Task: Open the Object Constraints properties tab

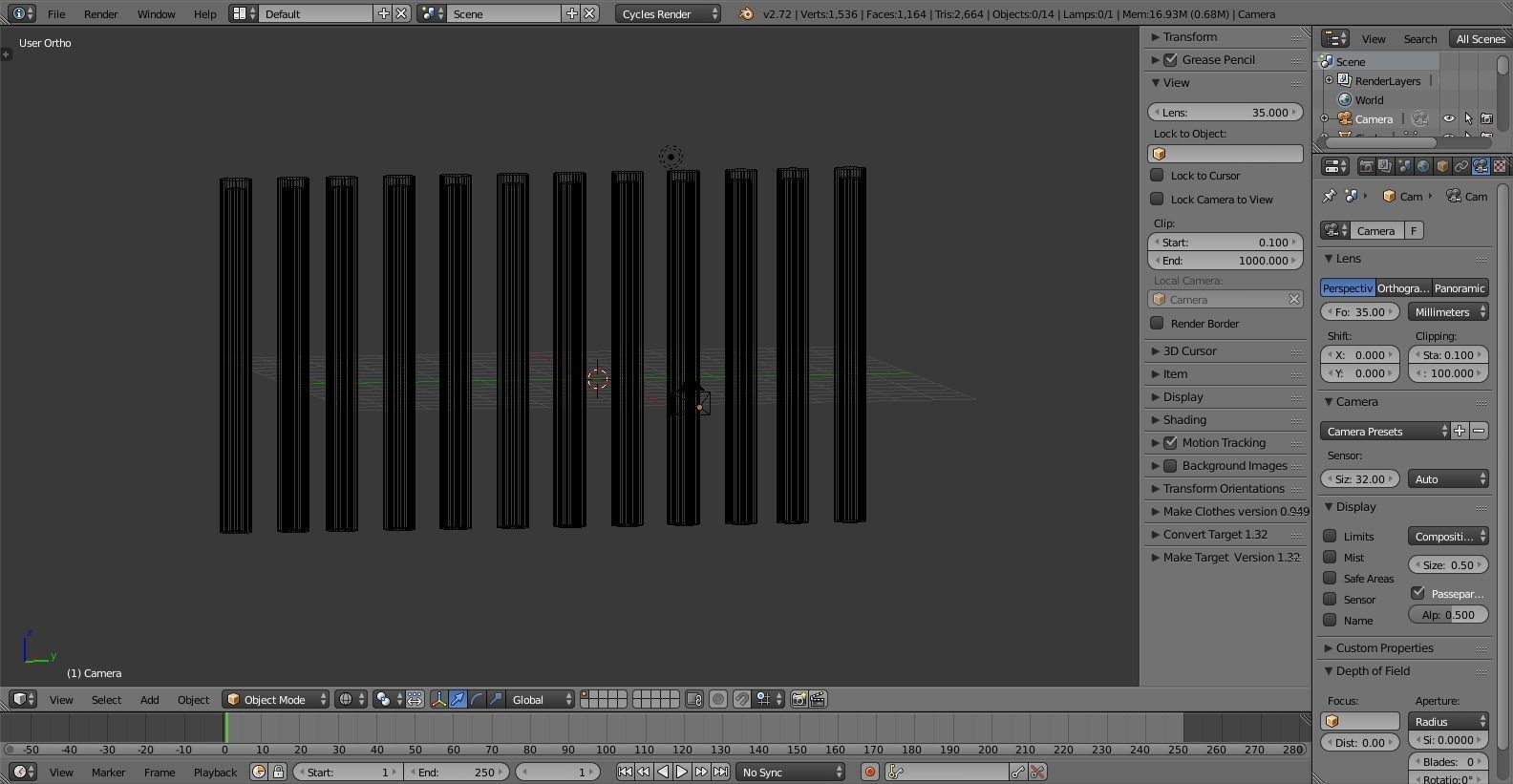Action: tap(1461, 166)
